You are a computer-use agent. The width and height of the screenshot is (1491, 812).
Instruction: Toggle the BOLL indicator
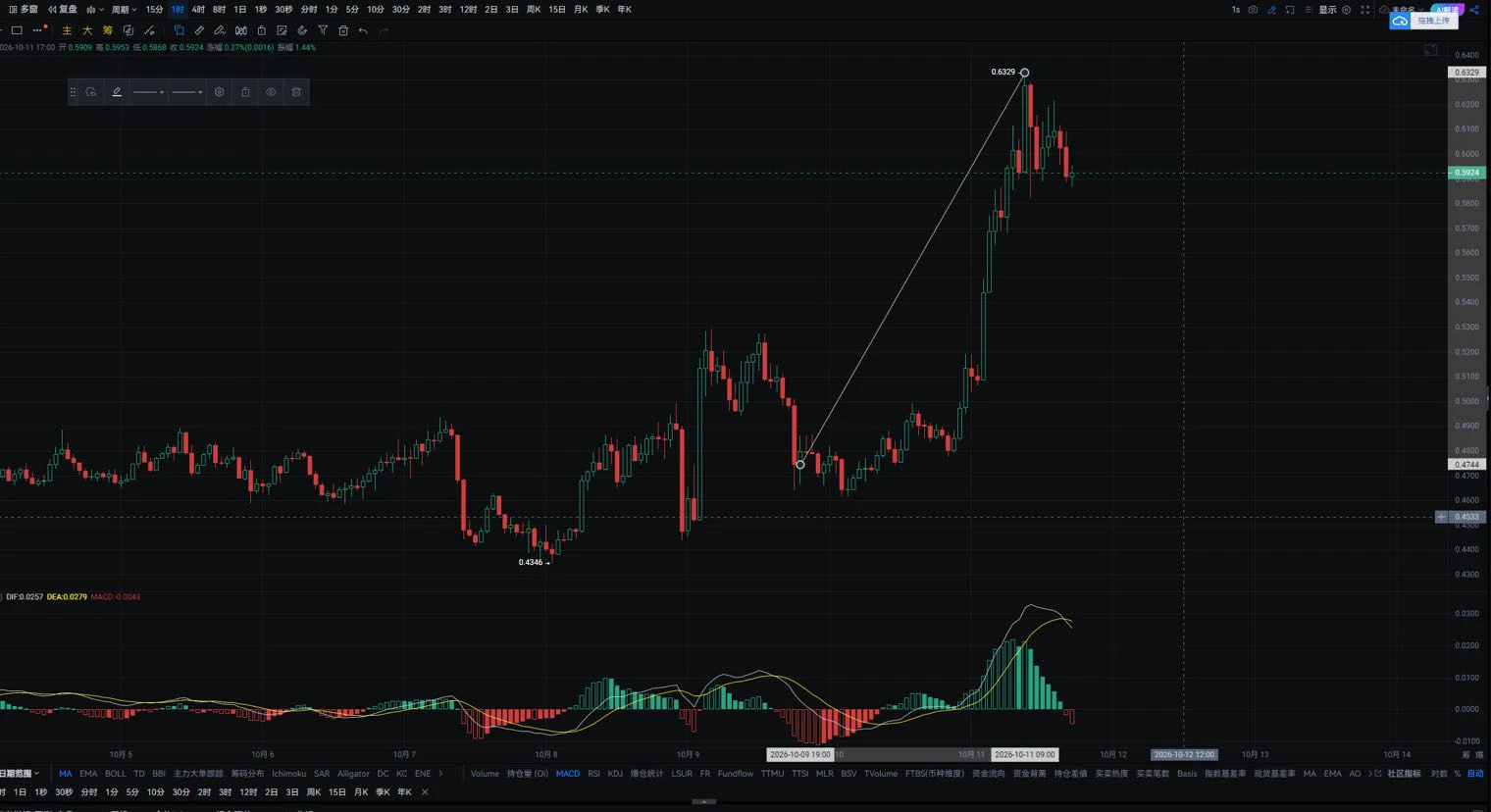click(x=115, y=774)
